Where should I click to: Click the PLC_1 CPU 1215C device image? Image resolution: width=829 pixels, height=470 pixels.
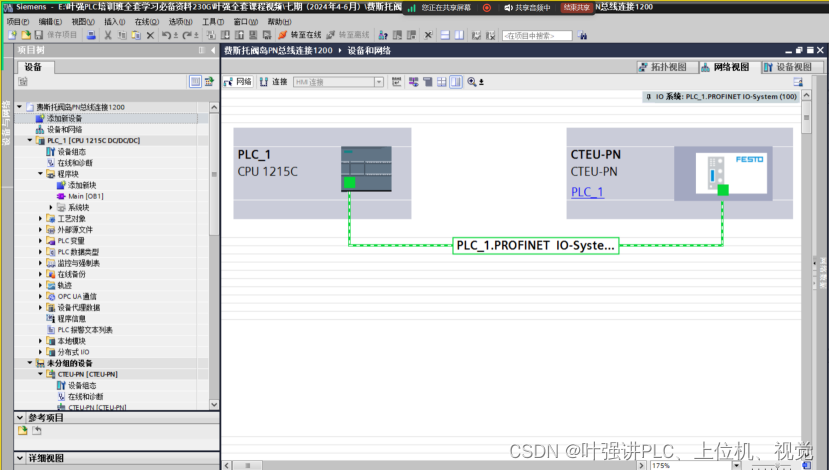coord(366,169)
